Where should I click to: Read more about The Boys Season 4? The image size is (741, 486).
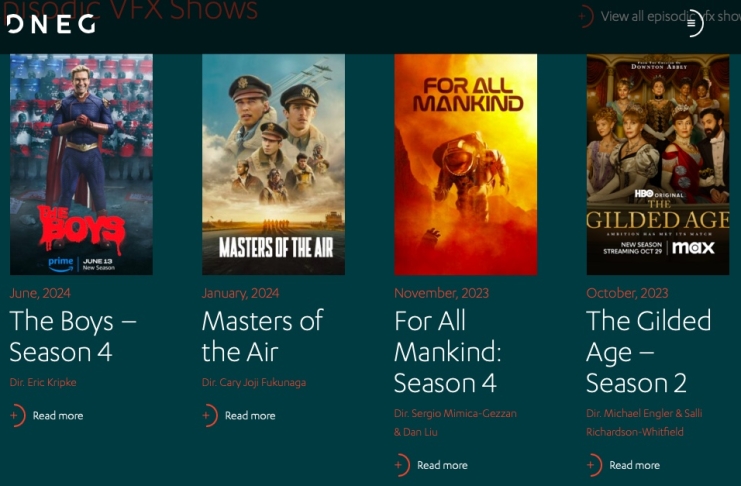(x=58, y=416)
